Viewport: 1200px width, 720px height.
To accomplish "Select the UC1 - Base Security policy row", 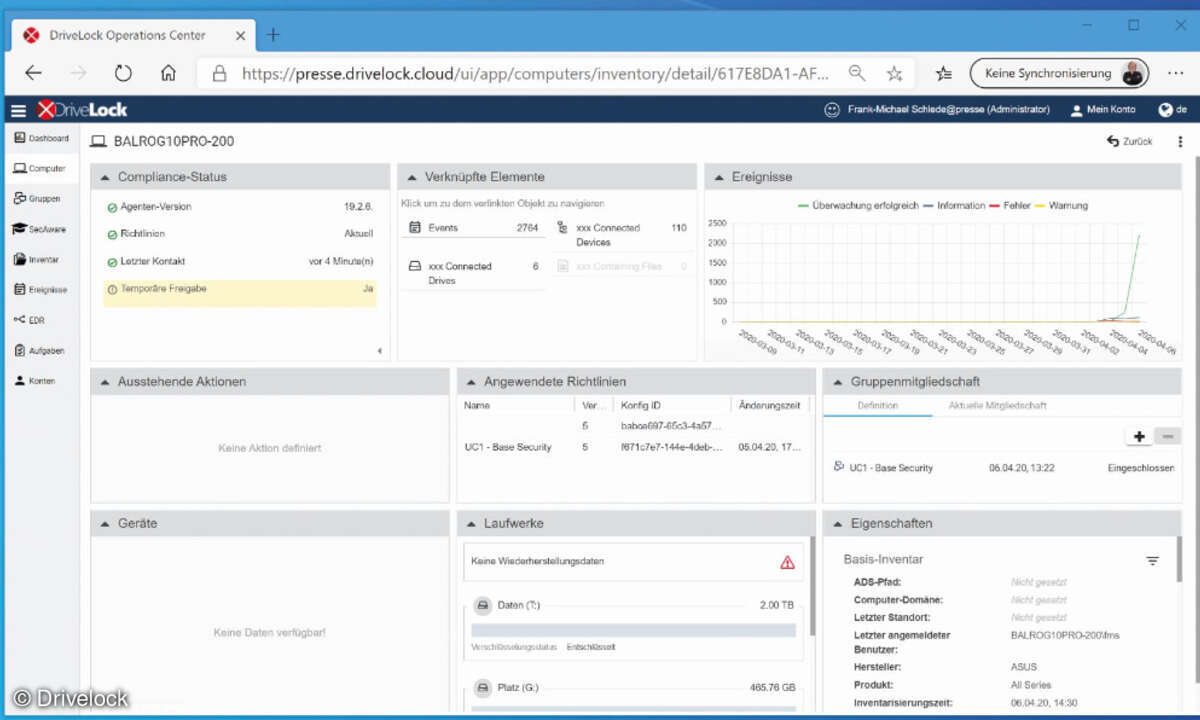I will pyautogui.click(x=635, y=447).
